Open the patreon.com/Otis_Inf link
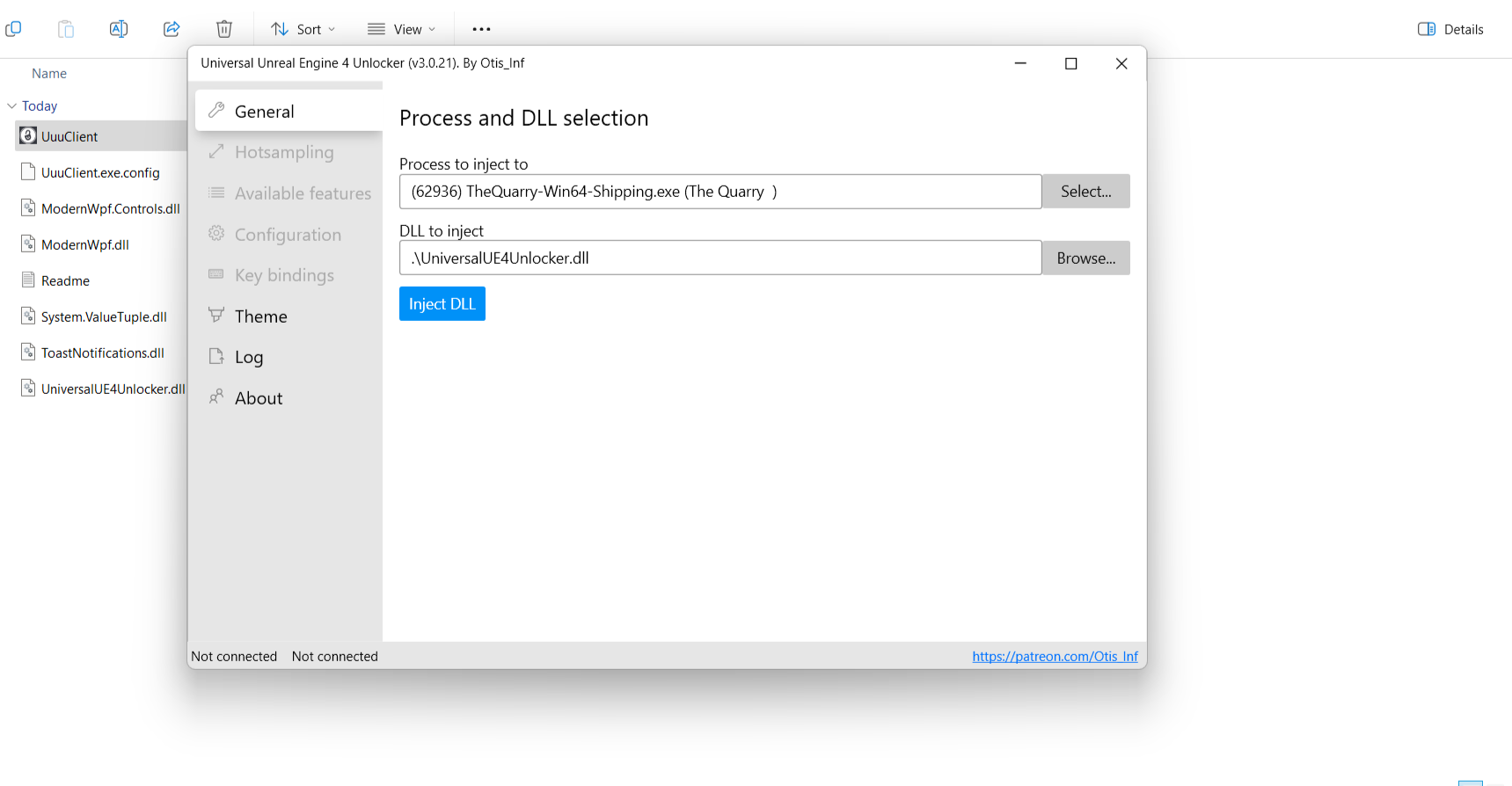 click(x=1055, y=657)
